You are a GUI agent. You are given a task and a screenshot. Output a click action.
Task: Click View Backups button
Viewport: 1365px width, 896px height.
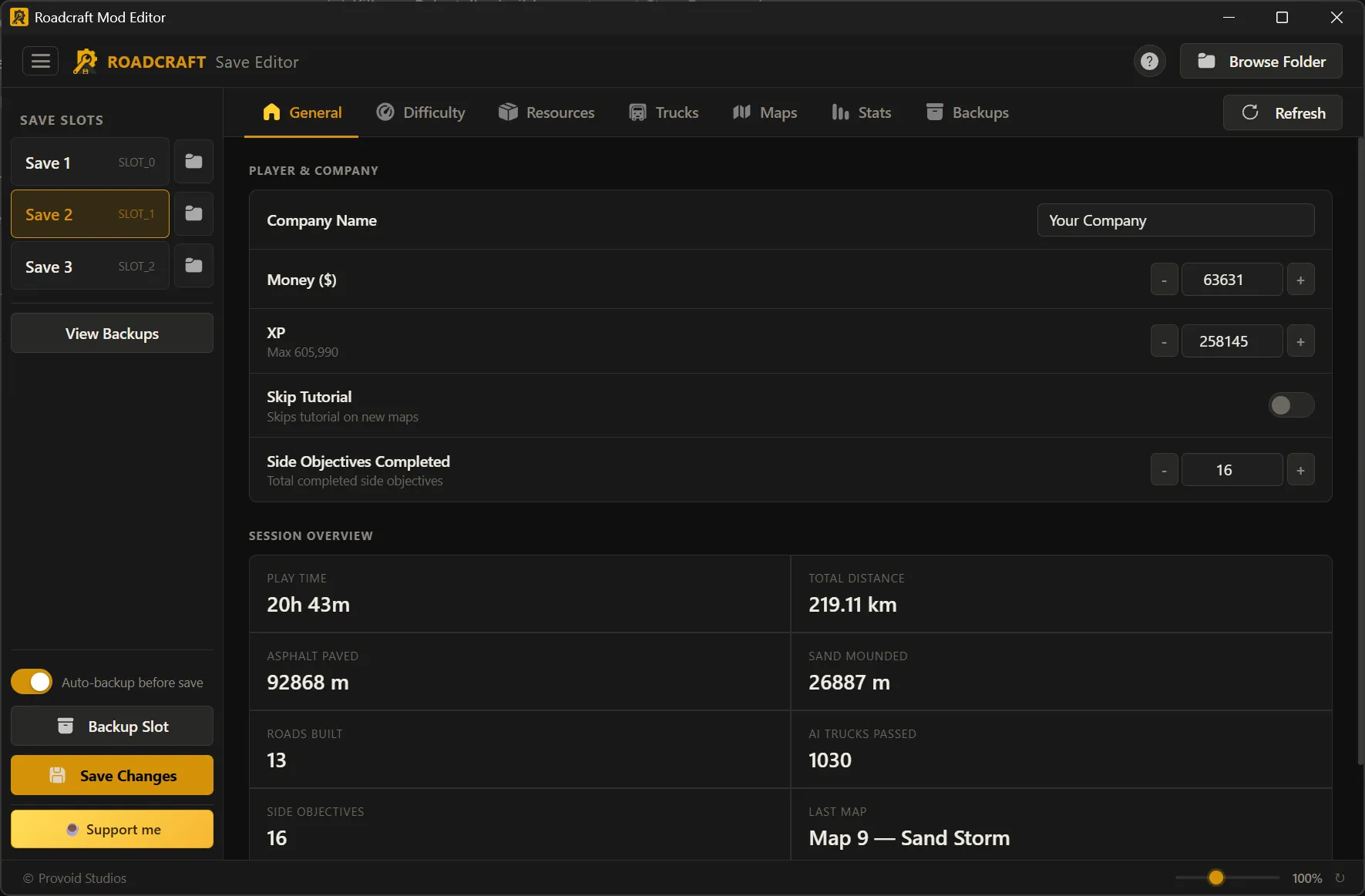(x=112, y=334)
